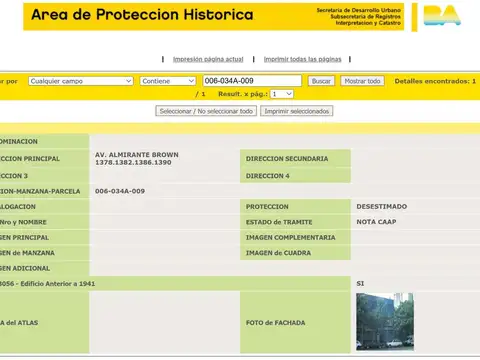This screenshot has height=360, width=480.
Task: Click the Imprimir seleccionados button
Action: 297,111
